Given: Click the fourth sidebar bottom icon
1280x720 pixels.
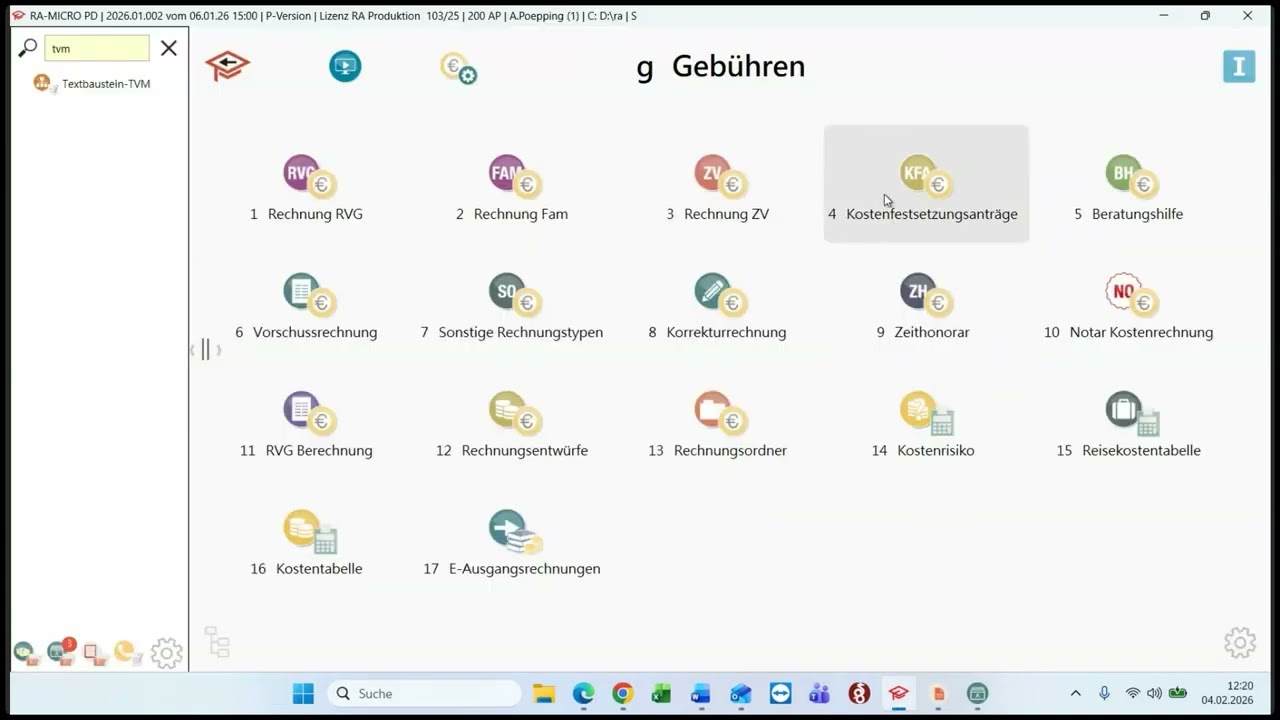Looking at the screenshot, I should (126, 653).
